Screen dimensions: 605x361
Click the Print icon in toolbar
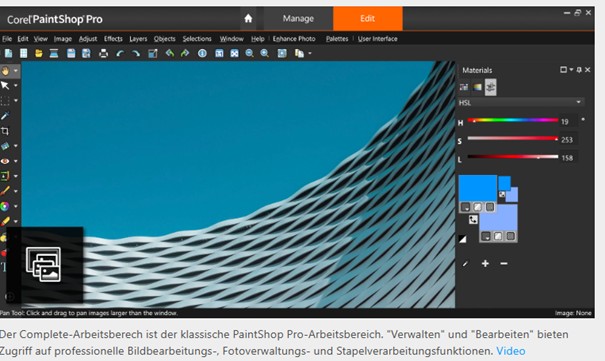tap(103, 53)
